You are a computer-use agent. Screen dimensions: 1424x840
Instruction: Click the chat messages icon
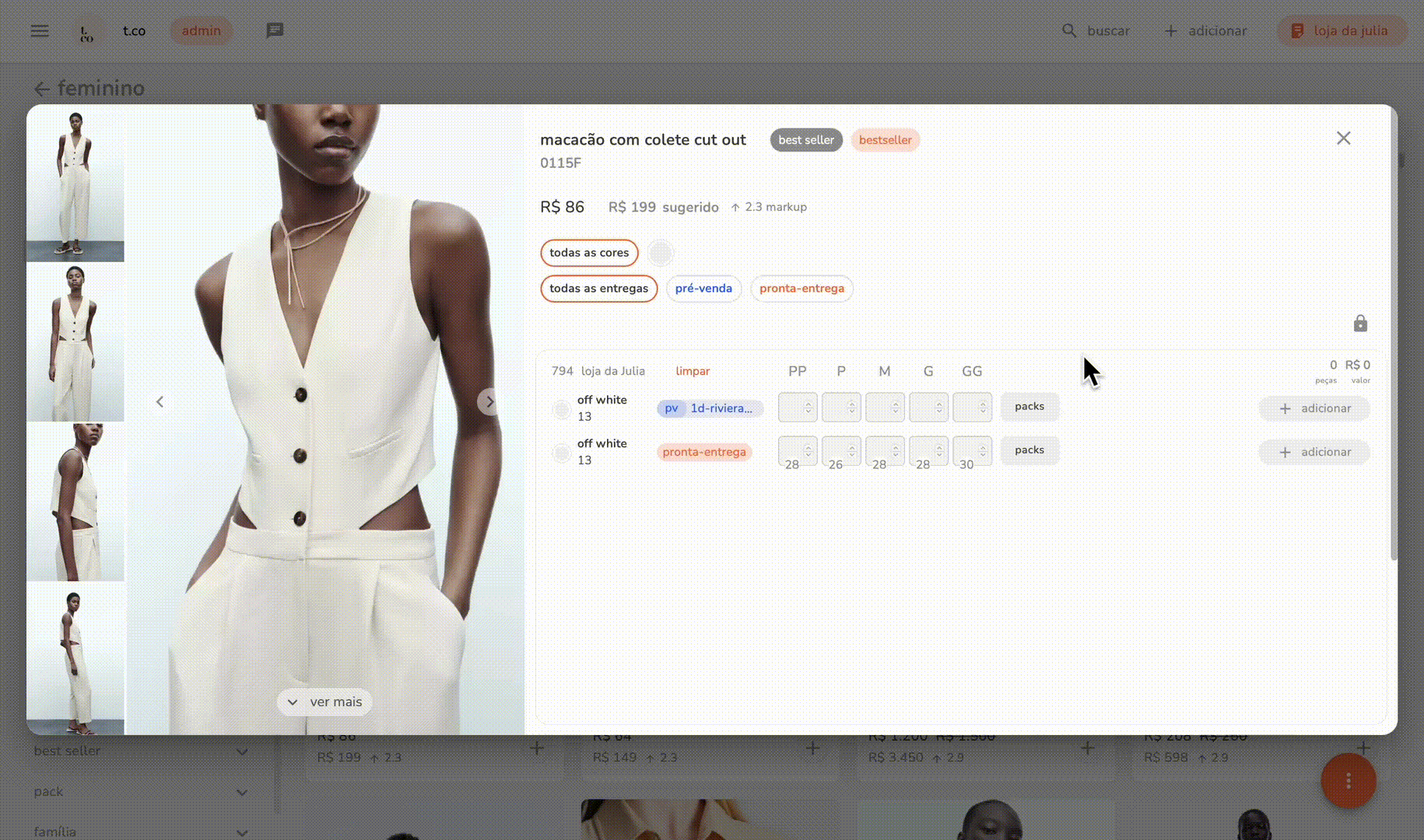(x=274, y=30)
